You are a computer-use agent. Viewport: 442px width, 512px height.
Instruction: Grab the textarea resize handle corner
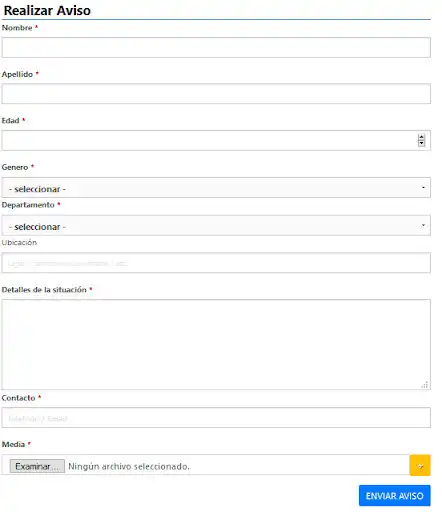[425, 385]
